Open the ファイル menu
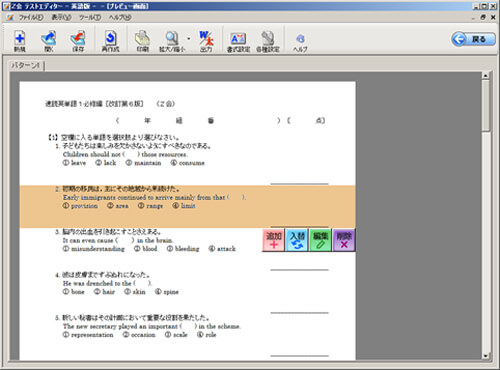Image resolution: width=500 pixels, height=370 pixels. coord(31,17)
